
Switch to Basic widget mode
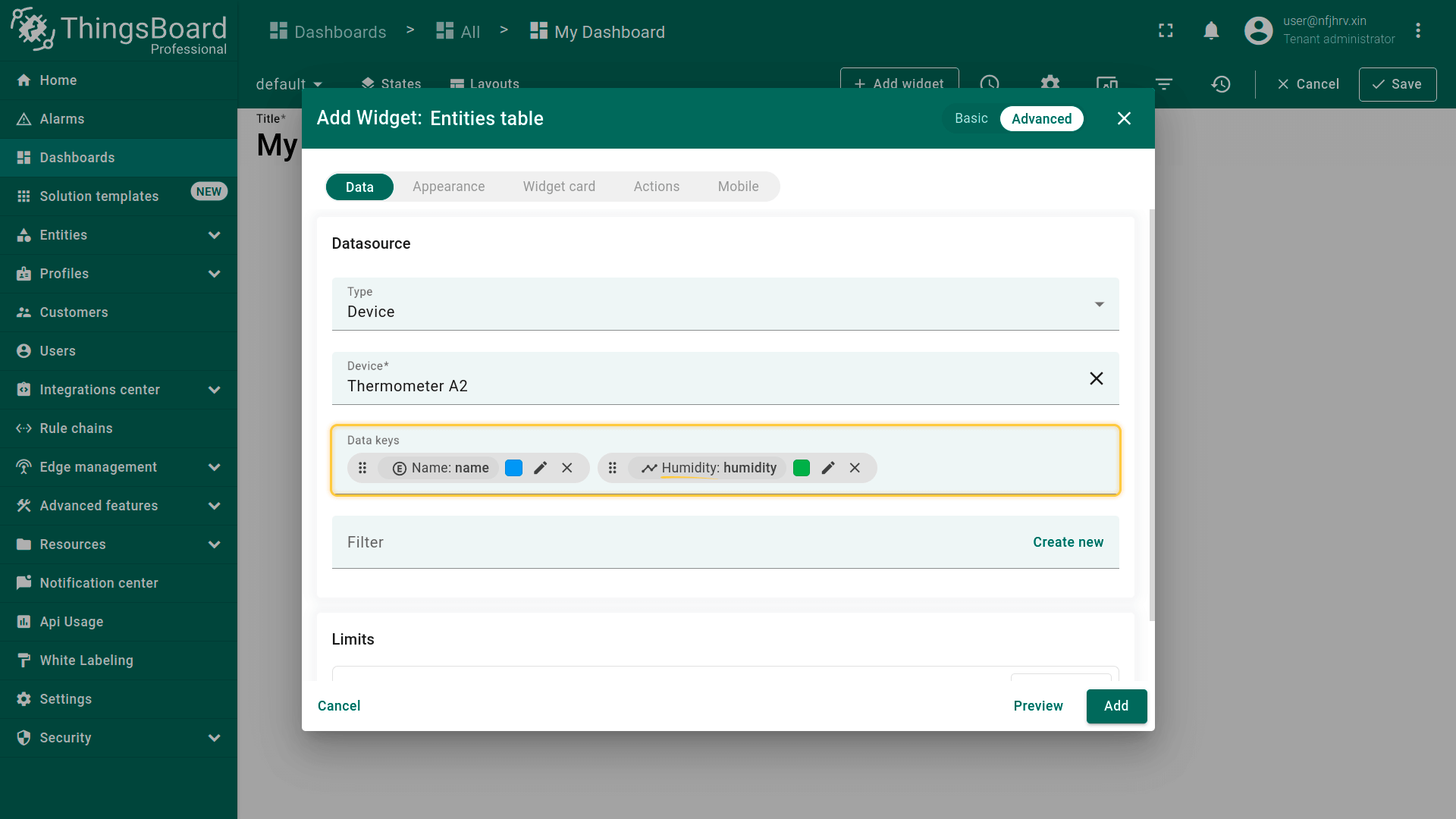(x=971, y=118)
